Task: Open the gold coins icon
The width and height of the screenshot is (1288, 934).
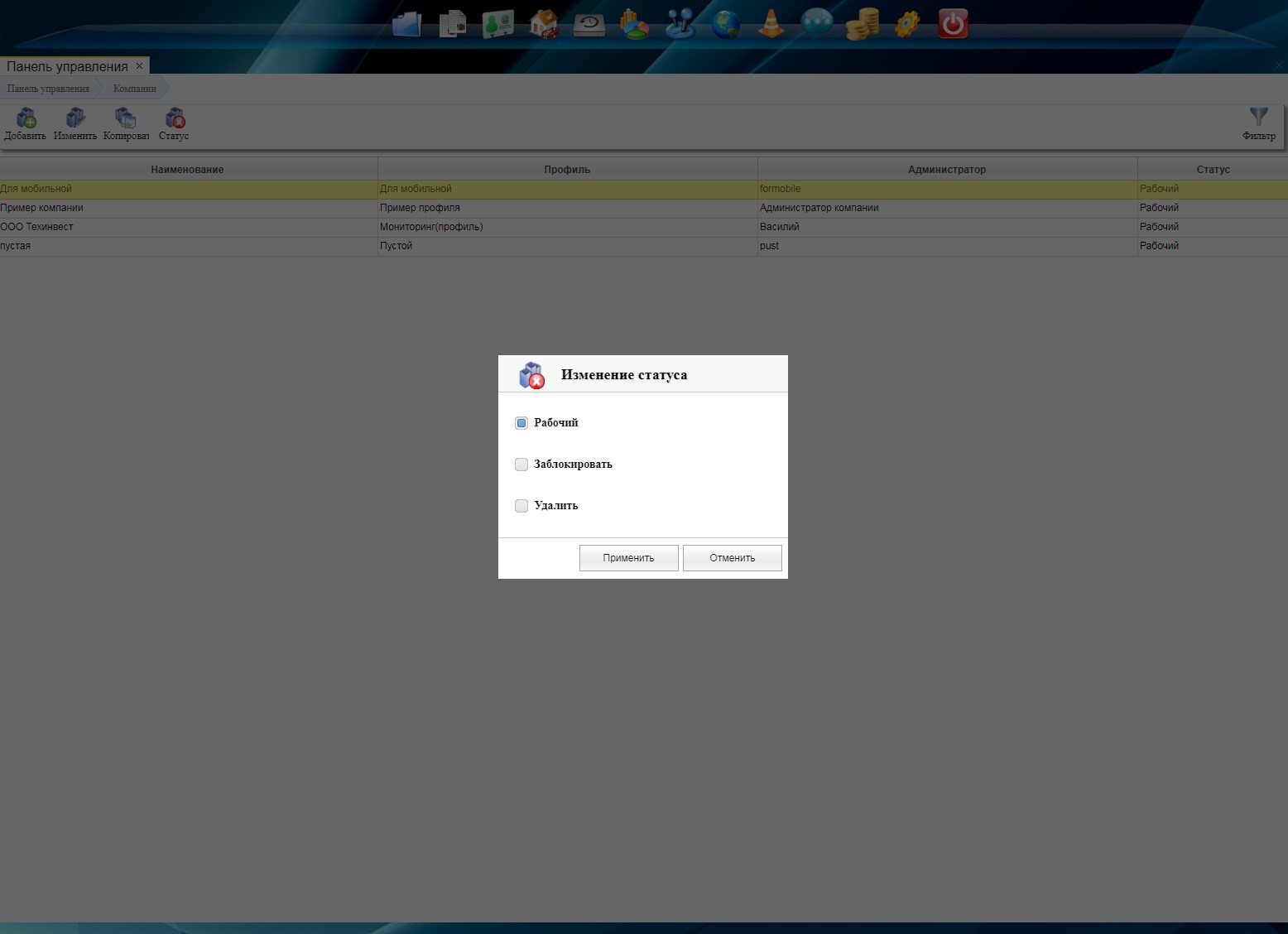Action: click(x=862, y=24)
